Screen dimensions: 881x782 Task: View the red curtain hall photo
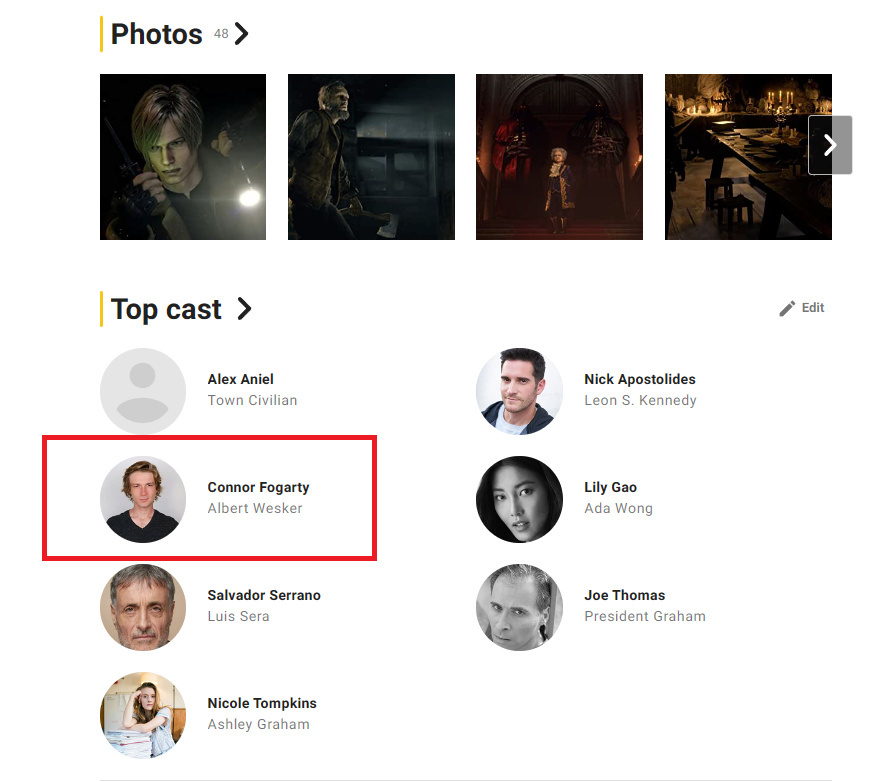[x=559, y=157]
